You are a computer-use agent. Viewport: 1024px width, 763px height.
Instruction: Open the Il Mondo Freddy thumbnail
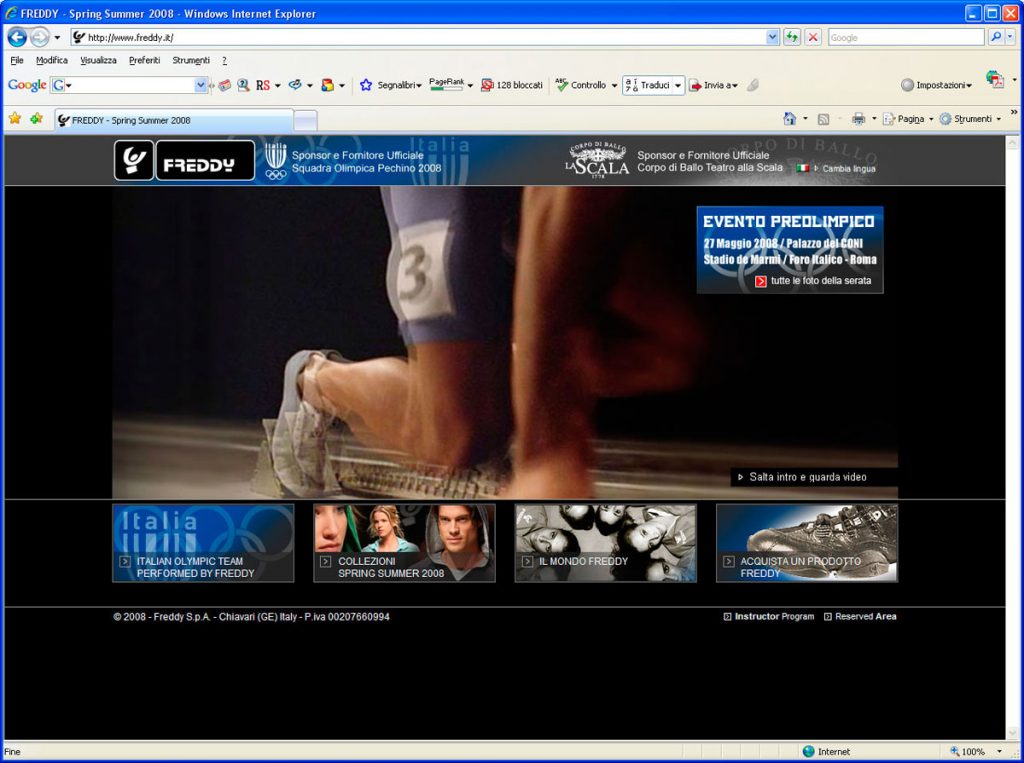point(605,543)
